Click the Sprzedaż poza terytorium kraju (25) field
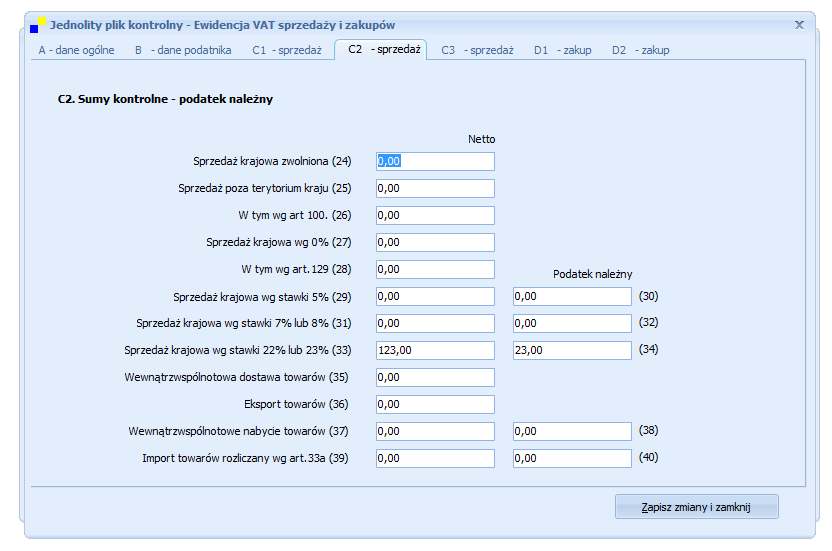832x551 pixels. pos(435,188)
